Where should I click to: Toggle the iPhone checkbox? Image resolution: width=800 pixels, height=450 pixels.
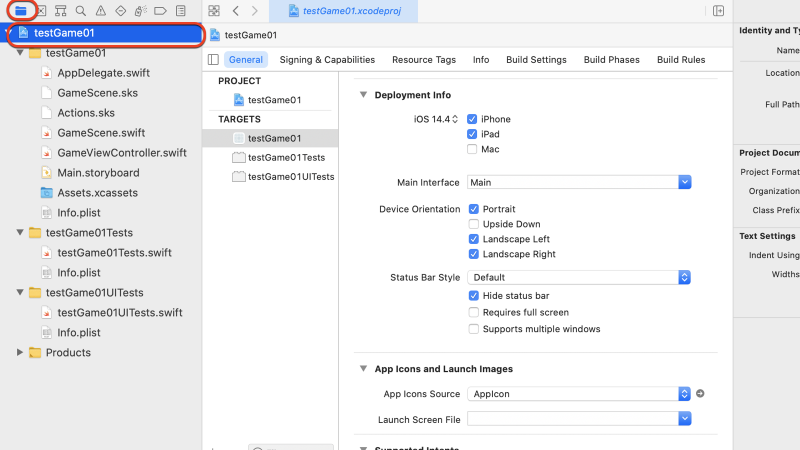tap(472, 119)
